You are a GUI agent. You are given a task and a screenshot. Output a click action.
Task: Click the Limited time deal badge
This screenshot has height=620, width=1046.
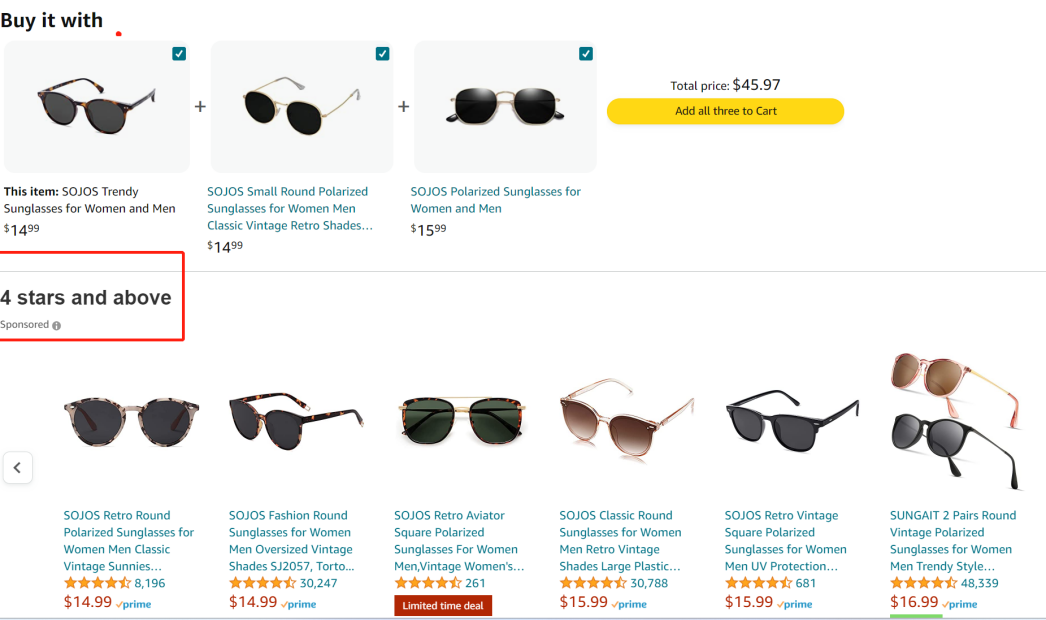point(443,606)
